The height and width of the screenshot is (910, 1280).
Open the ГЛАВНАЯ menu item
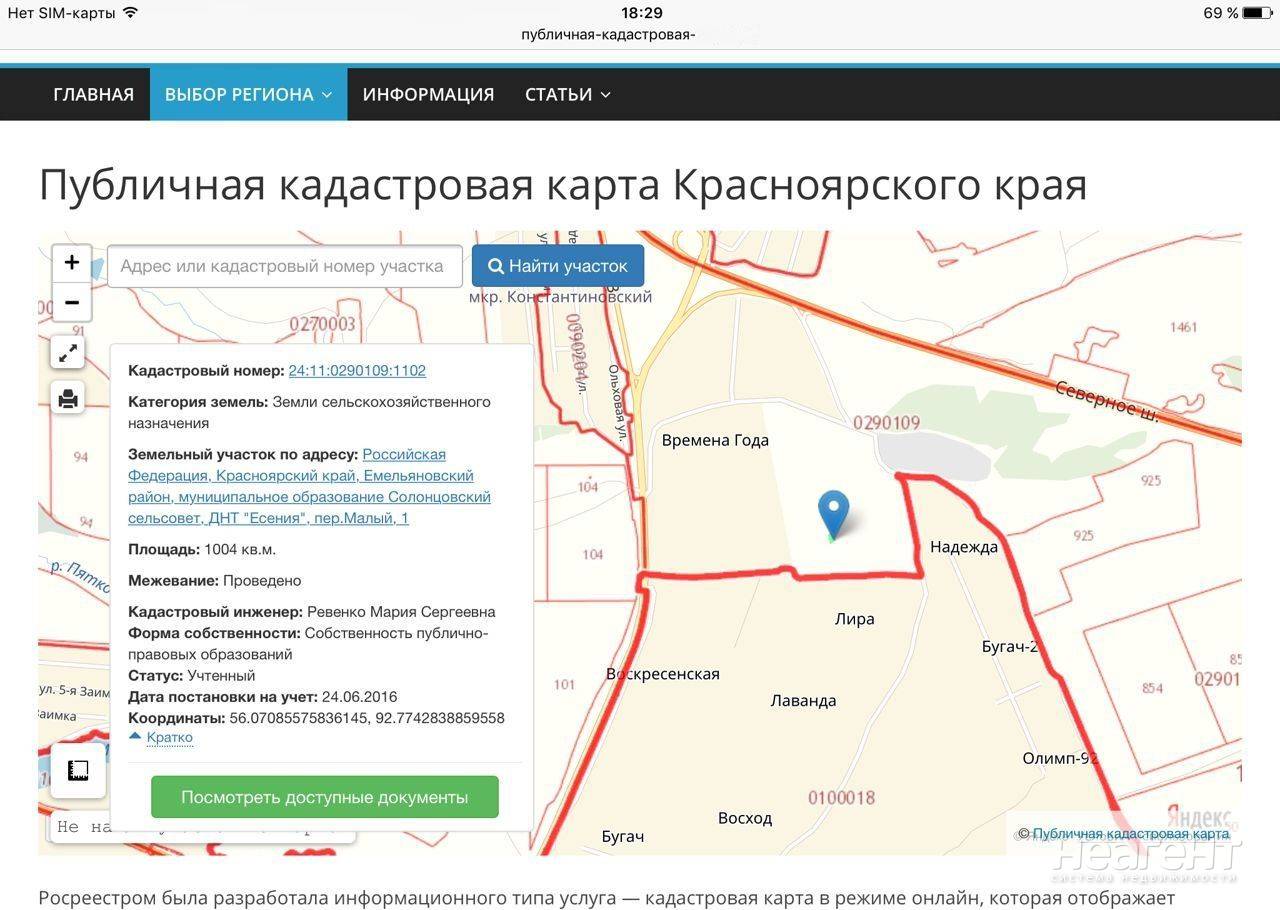tap(93, 94)
